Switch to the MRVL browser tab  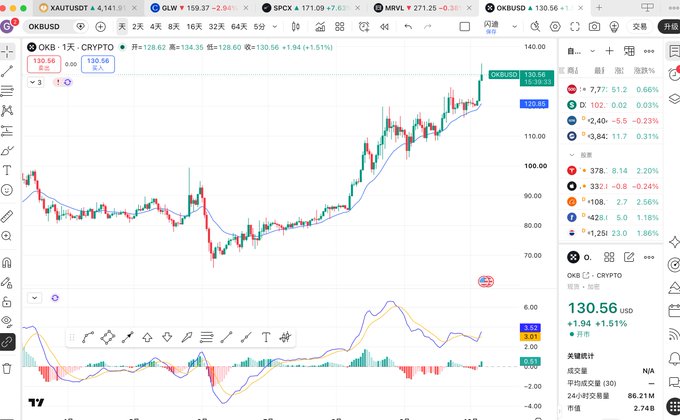pos(423,8)
